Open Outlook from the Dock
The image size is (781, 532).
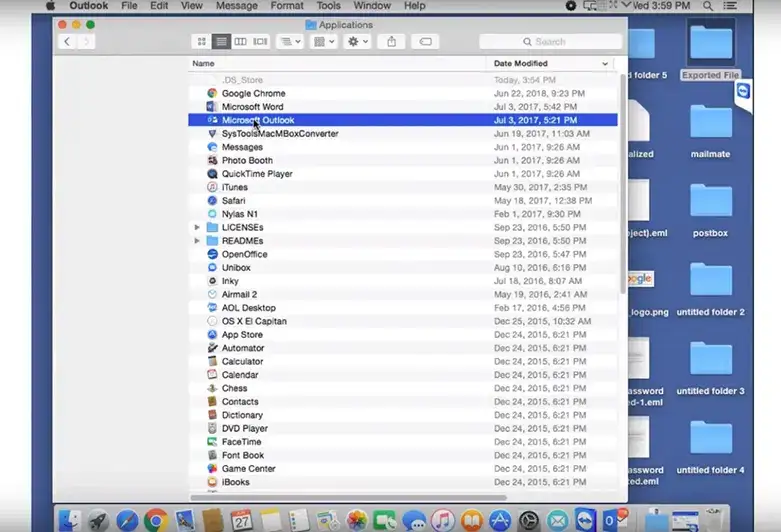coord(615,520)
